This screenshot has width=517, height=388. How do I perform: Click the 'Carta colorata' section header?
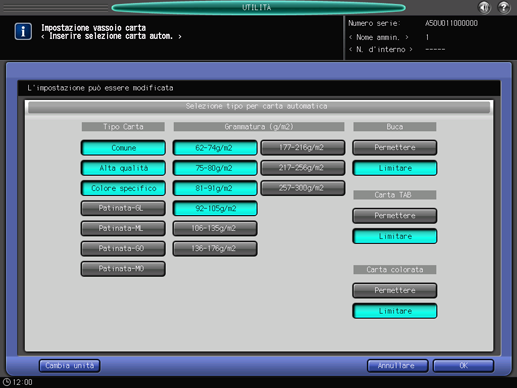click(x=395, y=269)
